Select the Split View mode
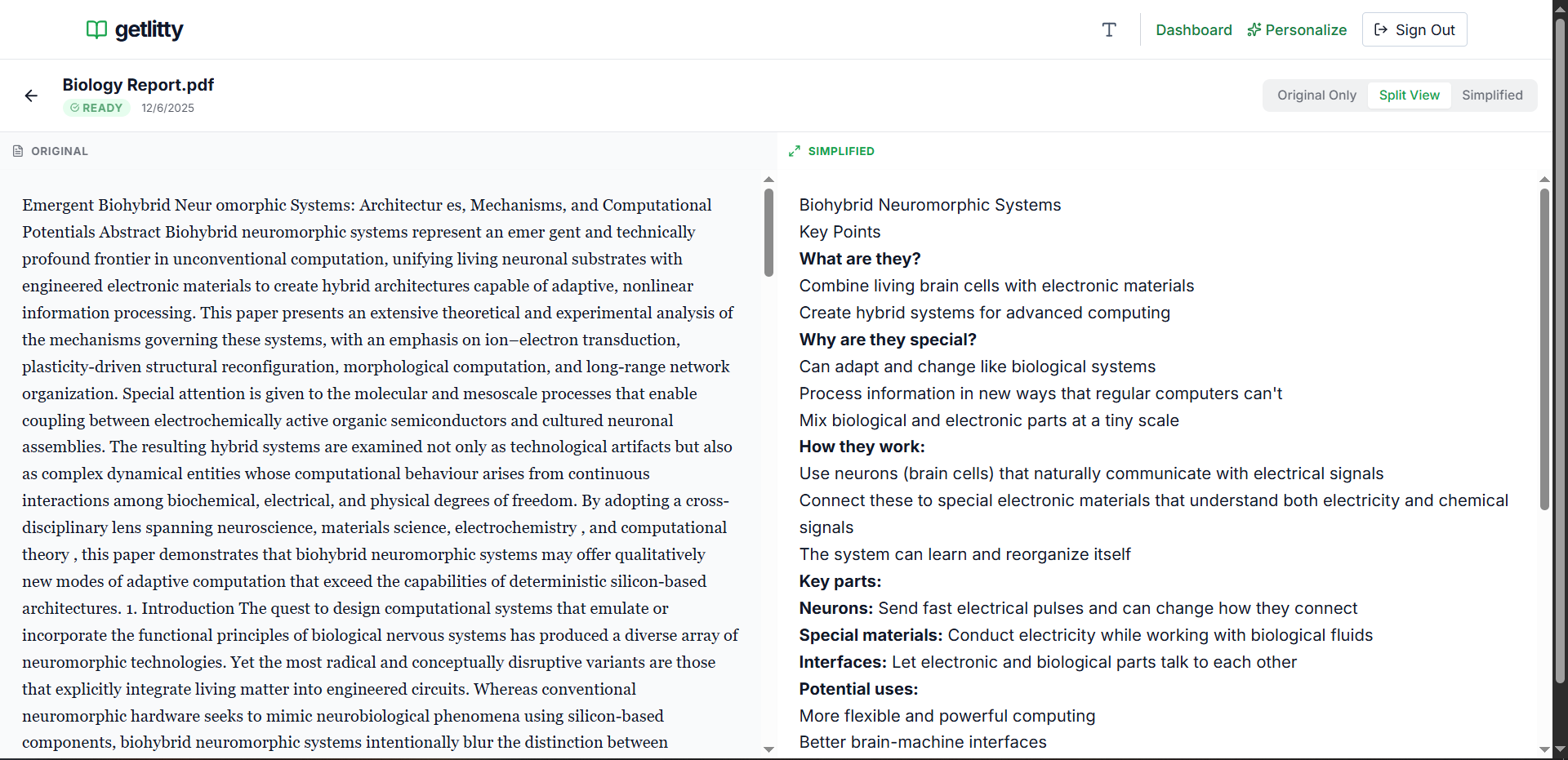The image size is (1568, 760). 1409,96
